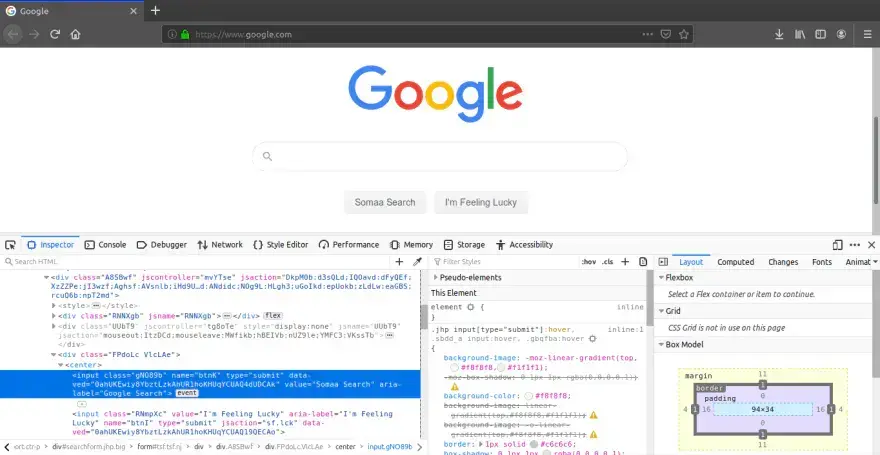Click the Somaa Search button
This screenshot has width=880, height=455.
tap(385, 202)
